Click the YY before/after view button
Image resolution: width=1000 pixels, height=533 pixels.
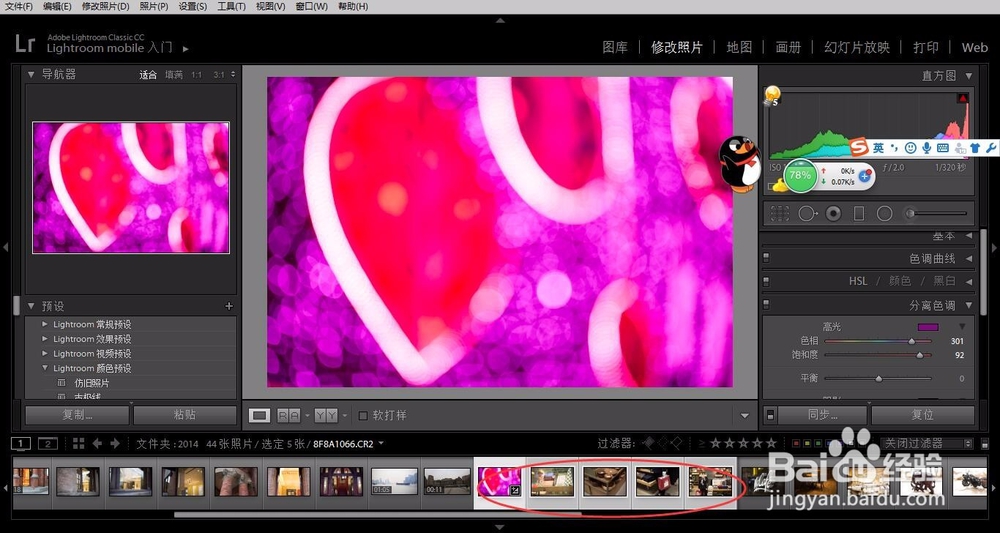327,416
